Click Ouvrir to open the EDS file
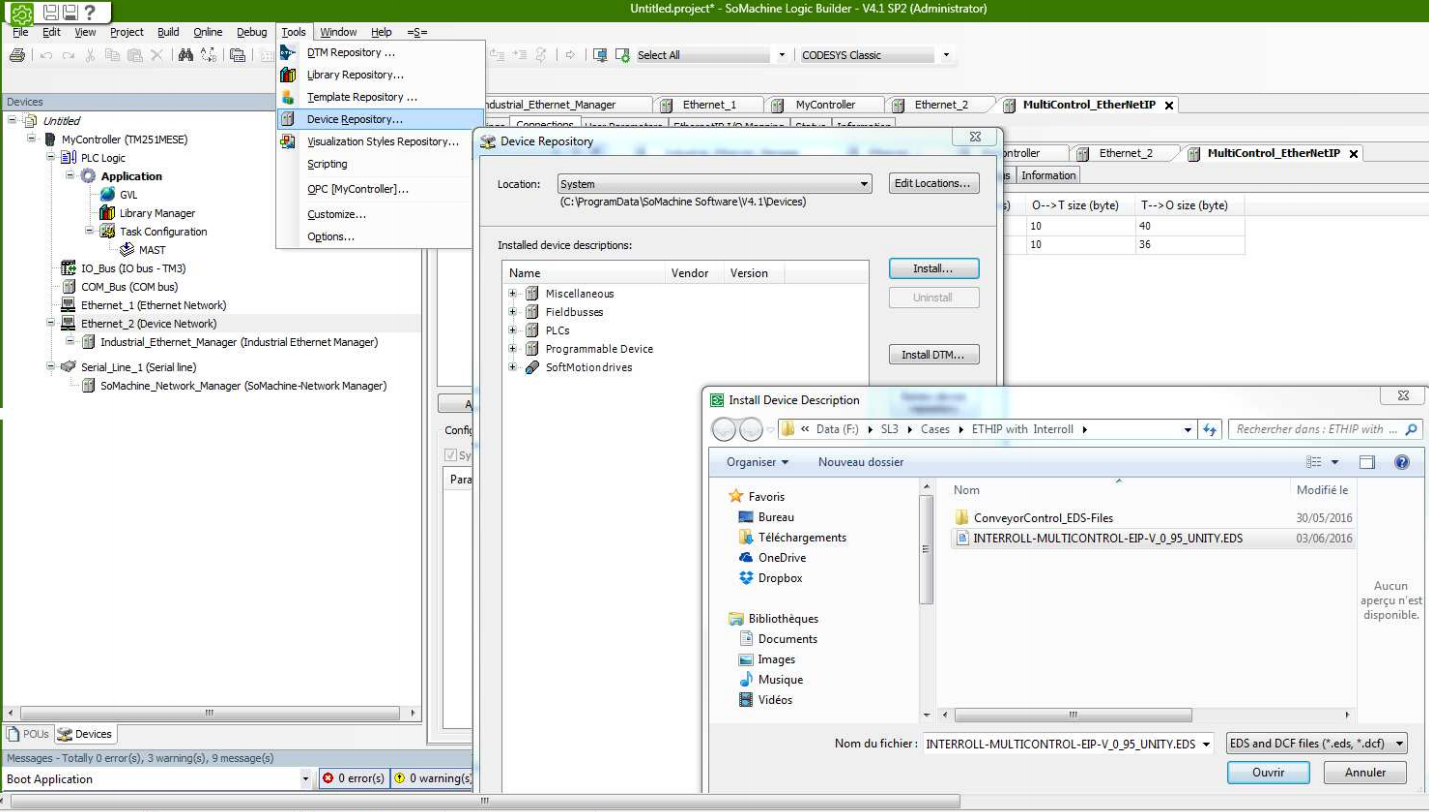The width and height of the screenshot is (1429, 812). (x=1268, y=773)
